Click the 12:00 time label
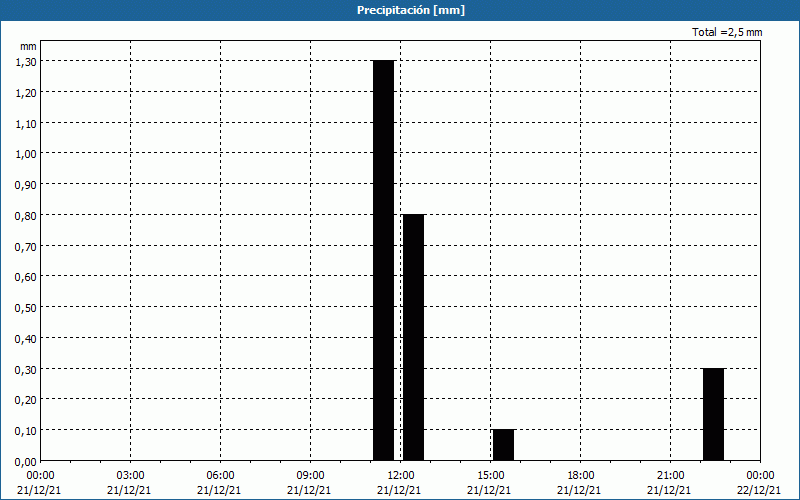This screenshot has height=500, width=800. point(401,476)
